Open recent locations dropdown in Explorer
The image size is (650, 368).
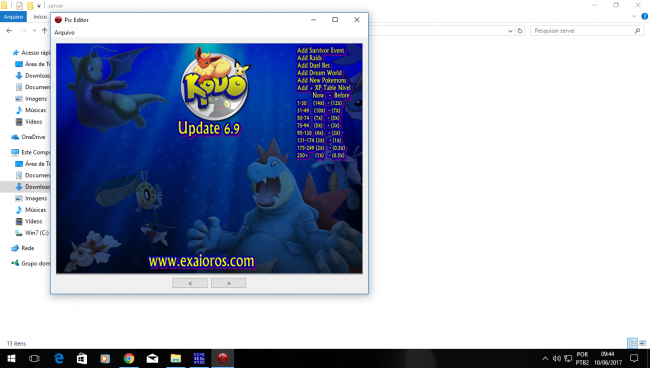pyautogui.click(x=34, y=31)
